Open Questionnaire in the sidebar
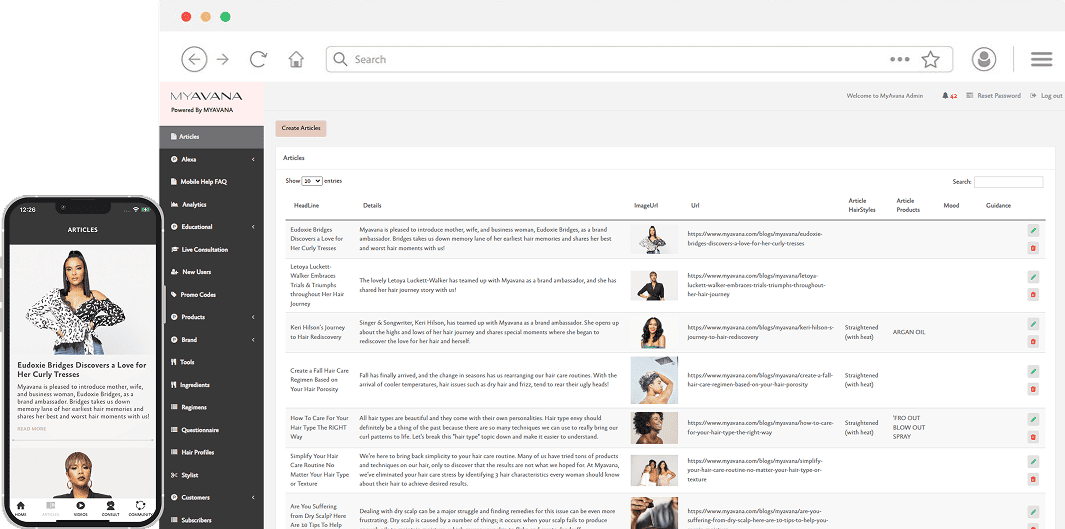1065x529 pixels. pos(211,430)
